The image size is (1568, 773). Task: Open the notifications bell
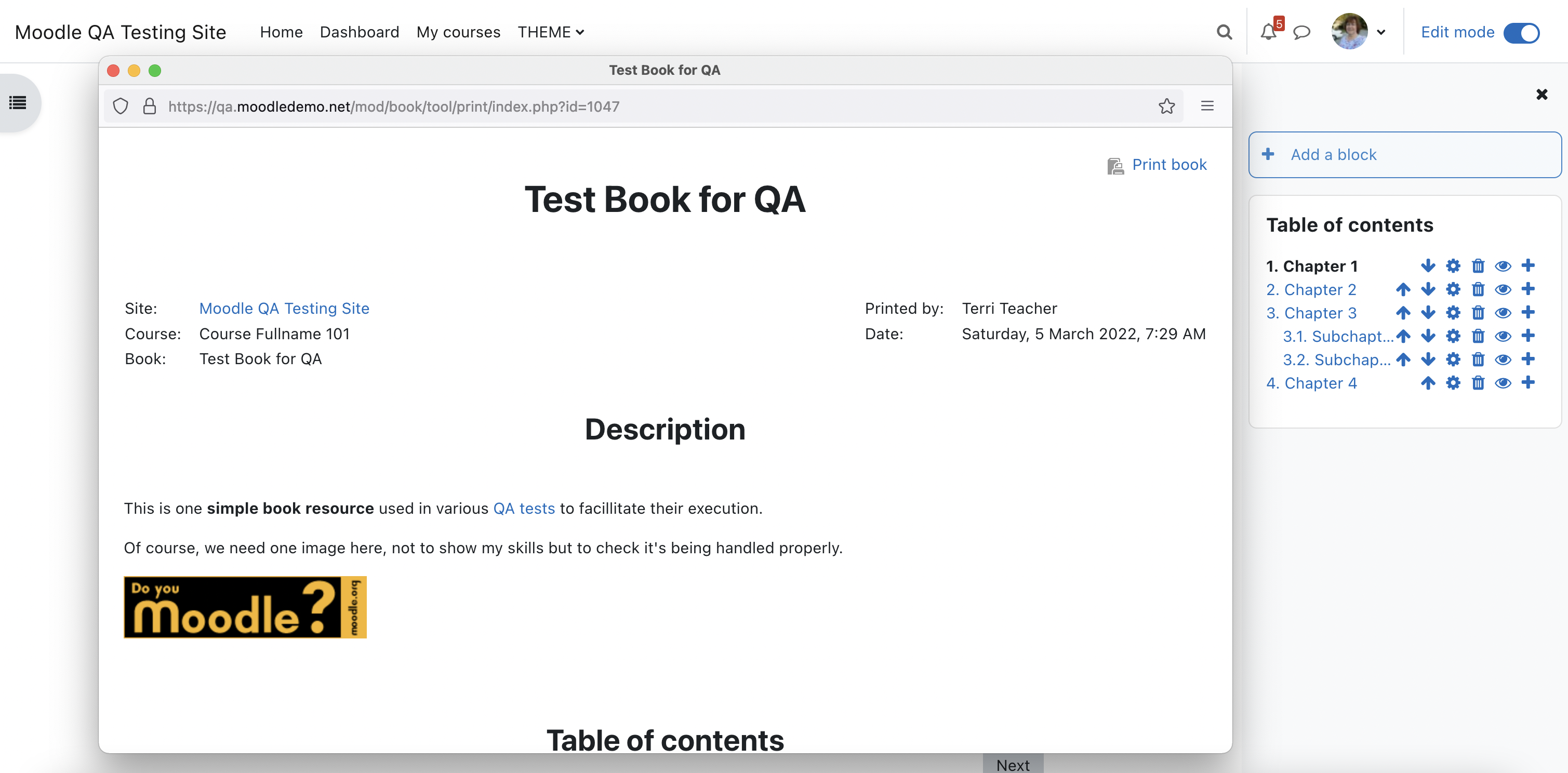tap(1269, 32)
